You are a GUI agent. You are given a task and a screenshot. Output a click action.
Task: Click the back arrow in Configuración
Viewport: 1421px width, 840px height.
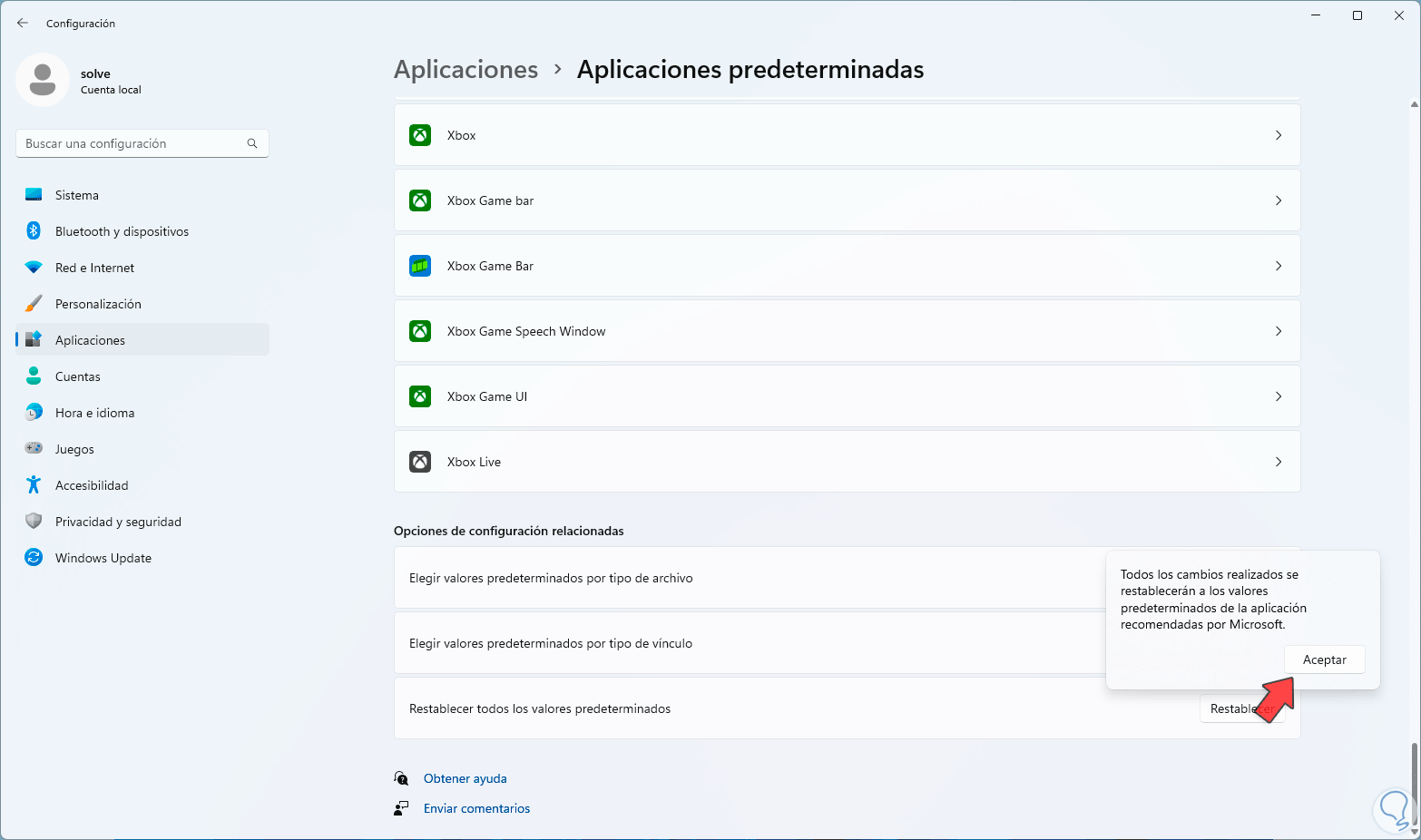point(23,23)
